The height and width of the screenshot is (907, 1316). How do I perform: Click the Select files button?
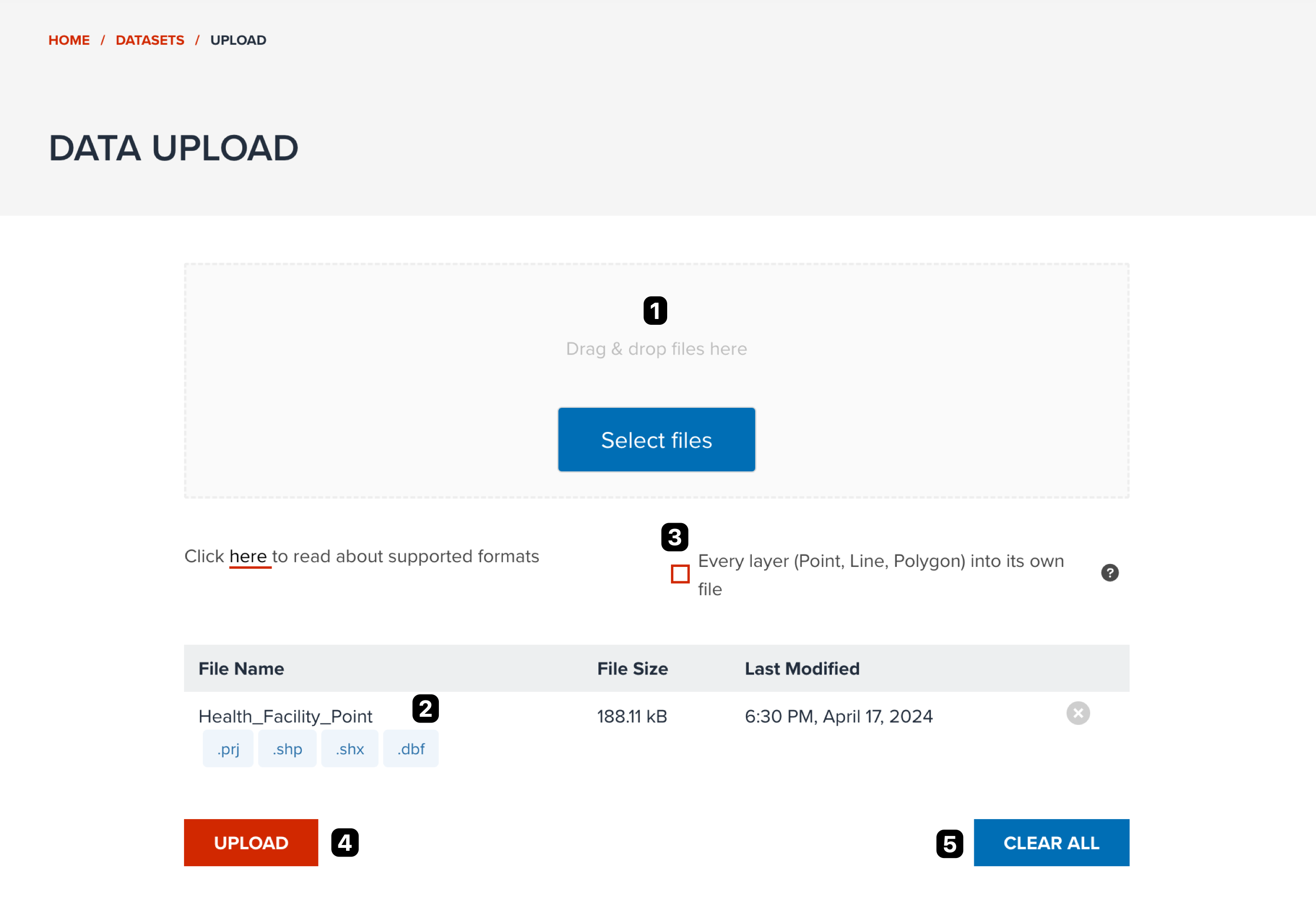pos(657,440)
